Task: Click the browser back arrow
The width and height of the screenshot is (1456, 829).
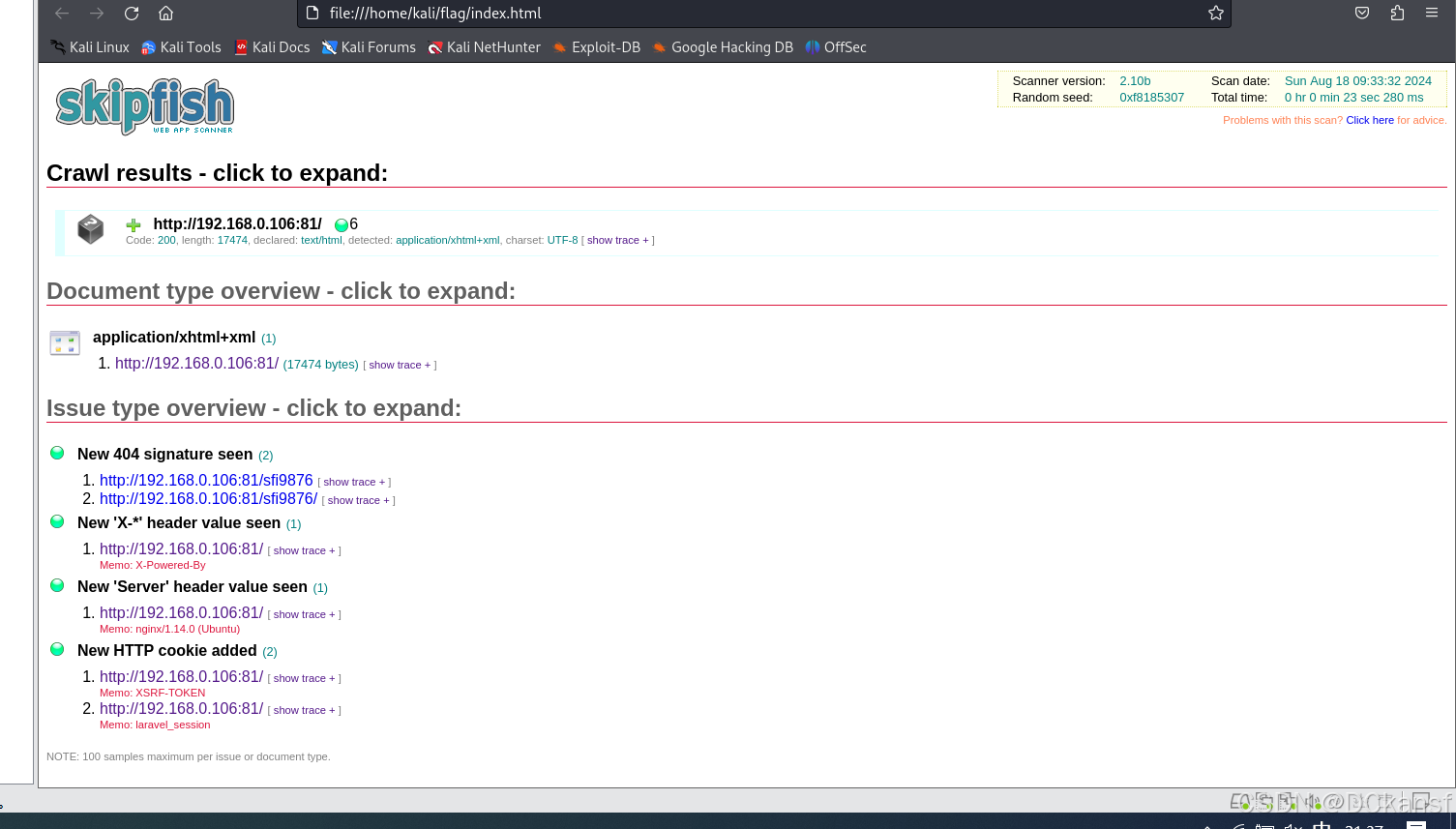Action: pyautogui.click(x=62, y=14)
